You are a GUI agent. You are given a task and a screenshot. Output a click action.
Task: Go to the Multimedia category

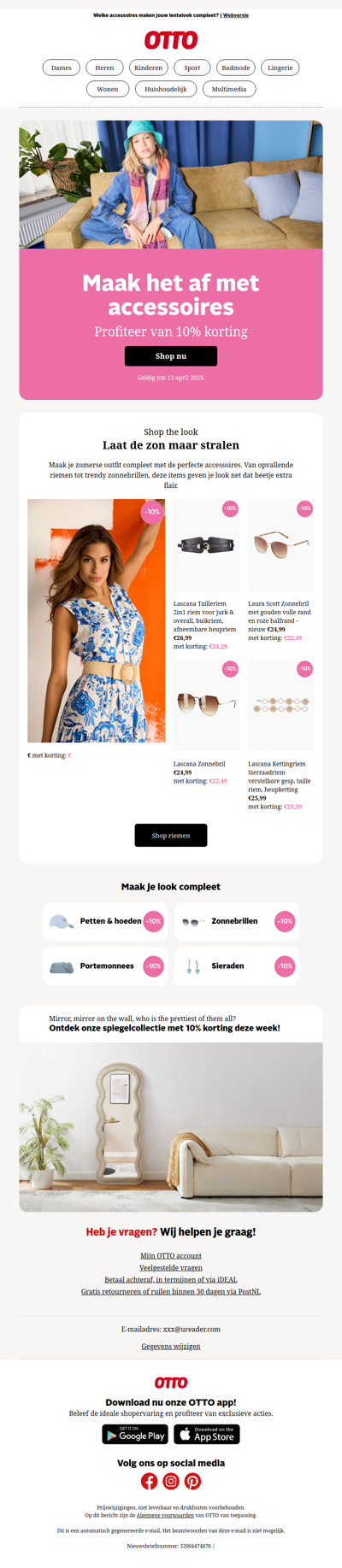(x=229, y=89)
